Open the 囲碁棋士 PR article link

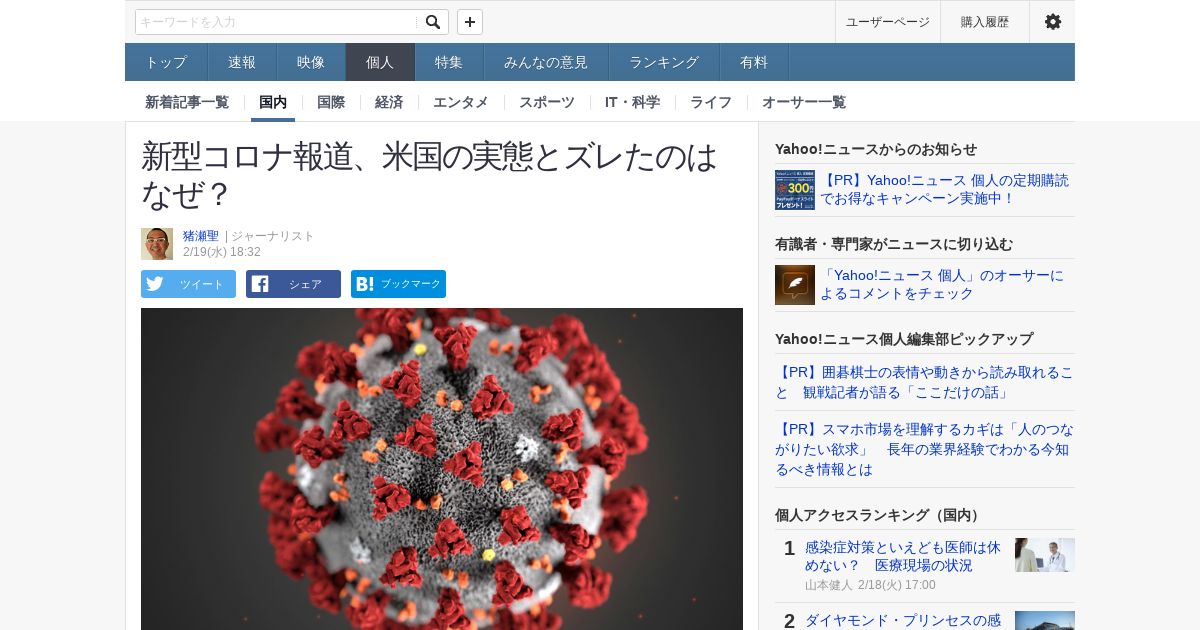[925, 382]
